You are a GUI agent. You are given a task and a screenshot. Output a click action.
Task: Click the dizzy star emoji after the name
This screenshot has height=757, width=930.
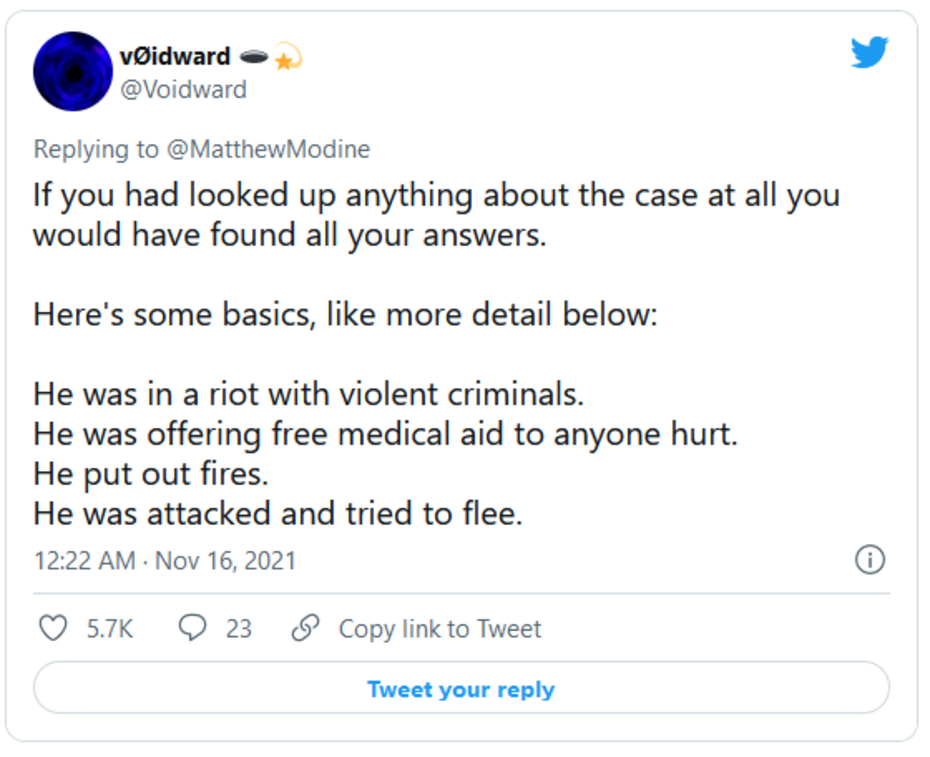288,58
